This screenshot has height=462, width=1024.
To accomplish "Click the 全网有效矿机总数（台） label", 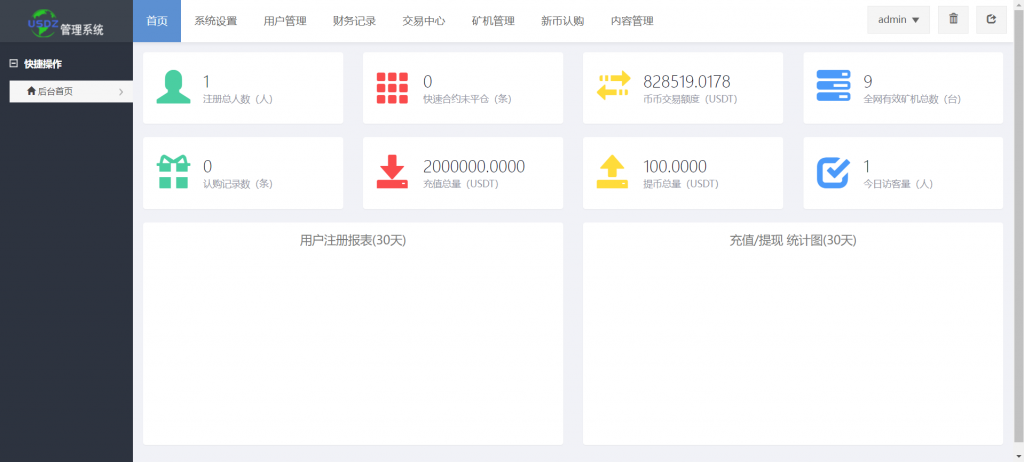I will point(912,99).
